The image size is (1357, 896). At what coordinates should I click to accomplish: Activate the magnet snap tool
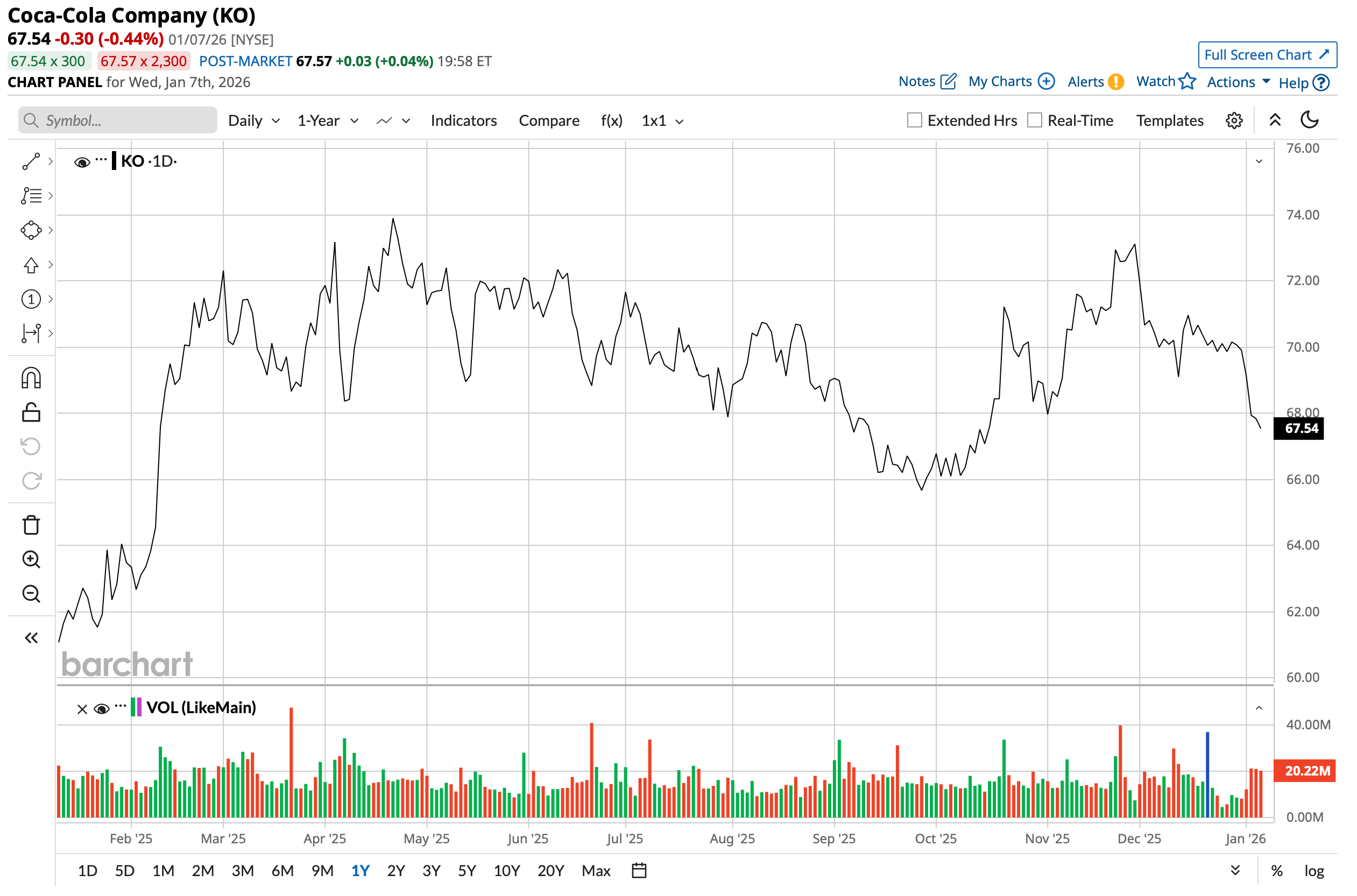pyautogui.click(x=31, y=379)
